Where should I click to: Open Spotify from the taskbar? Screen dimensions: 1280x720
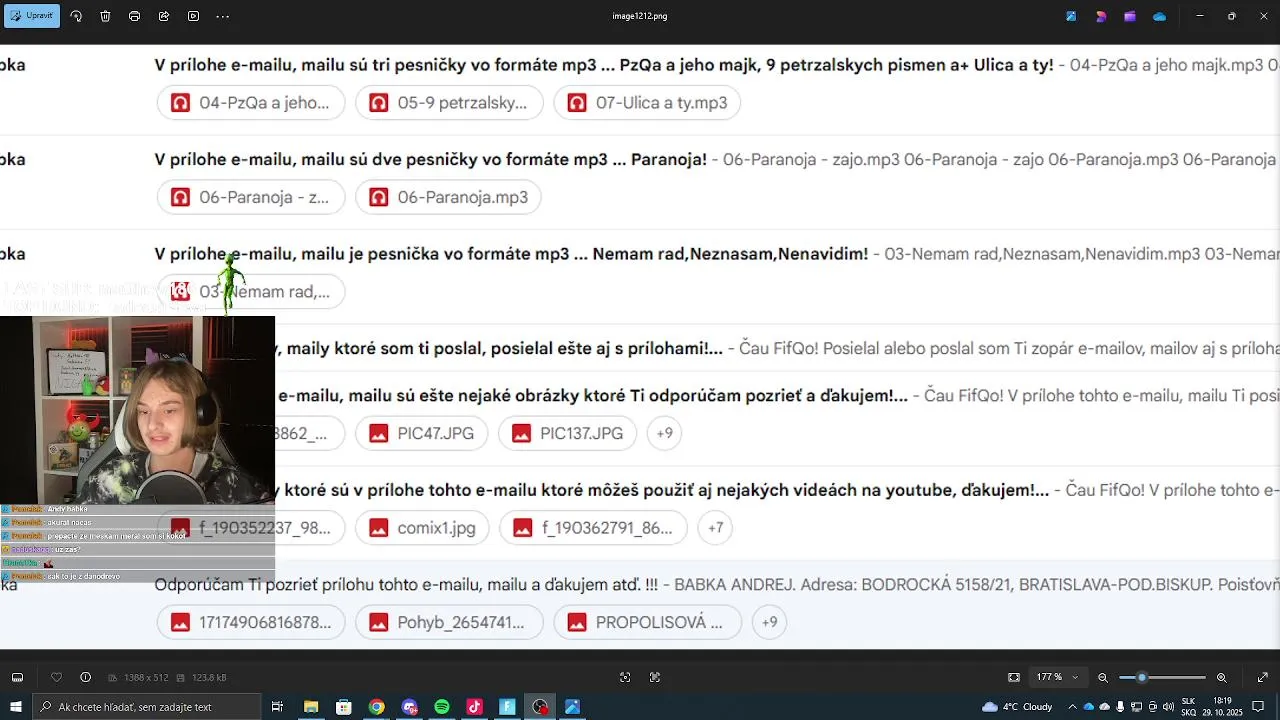coord(442,707)
